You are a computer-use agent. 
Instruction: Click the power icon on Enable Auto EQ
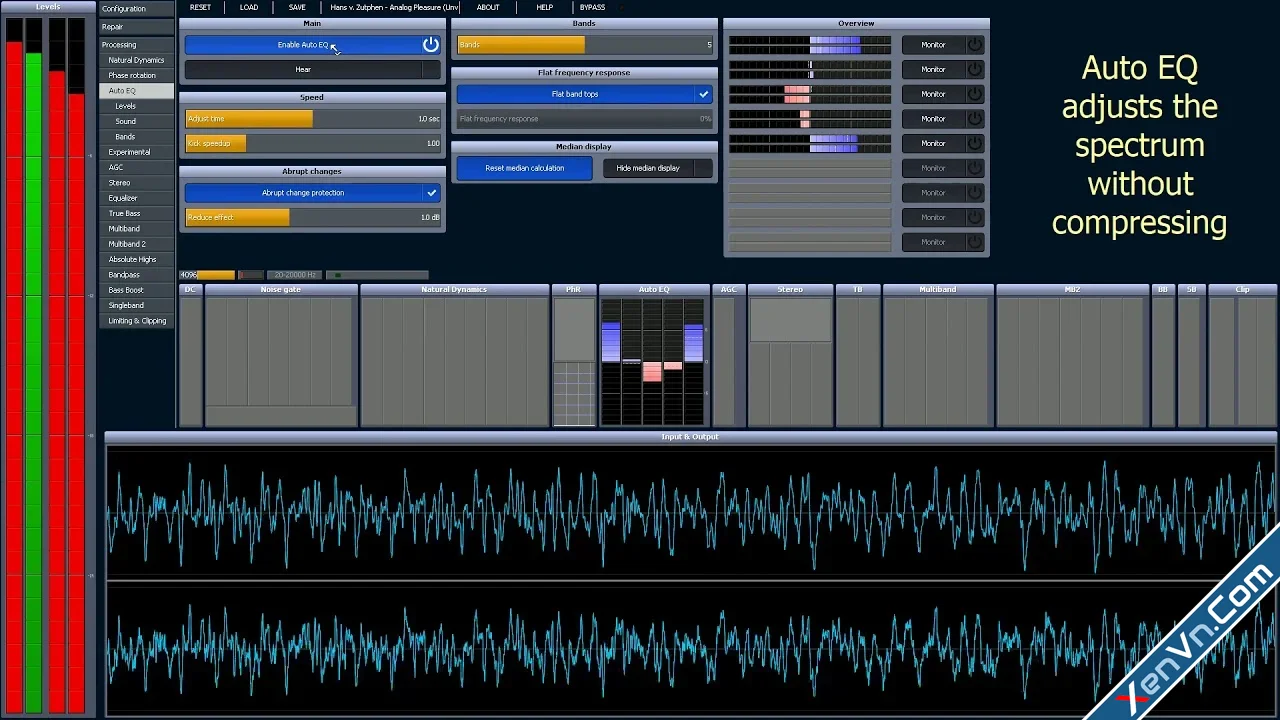430,45
